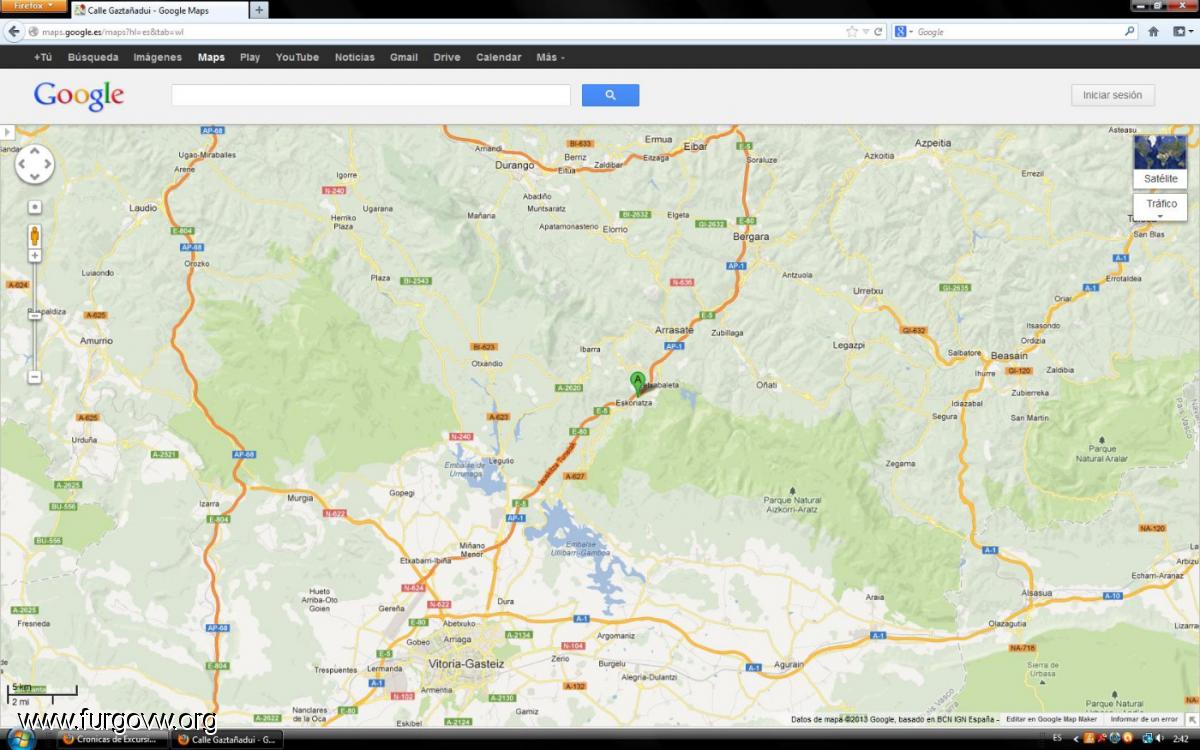
Task: Click the magnifier icon in Firefox search box
Action: [1130, 32]
